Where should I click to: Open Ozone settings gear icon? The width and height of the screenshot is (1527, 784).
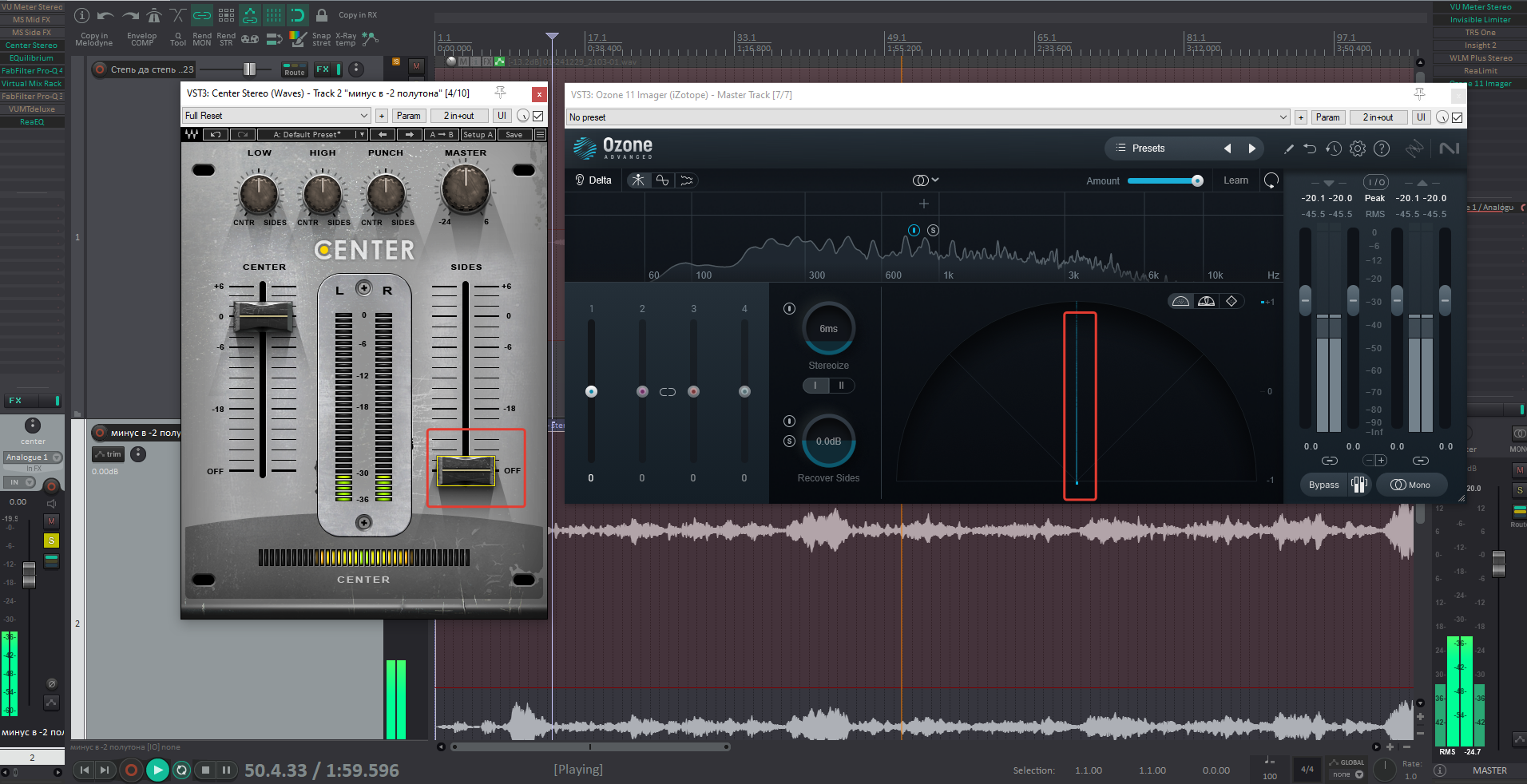pos(1358,148)
